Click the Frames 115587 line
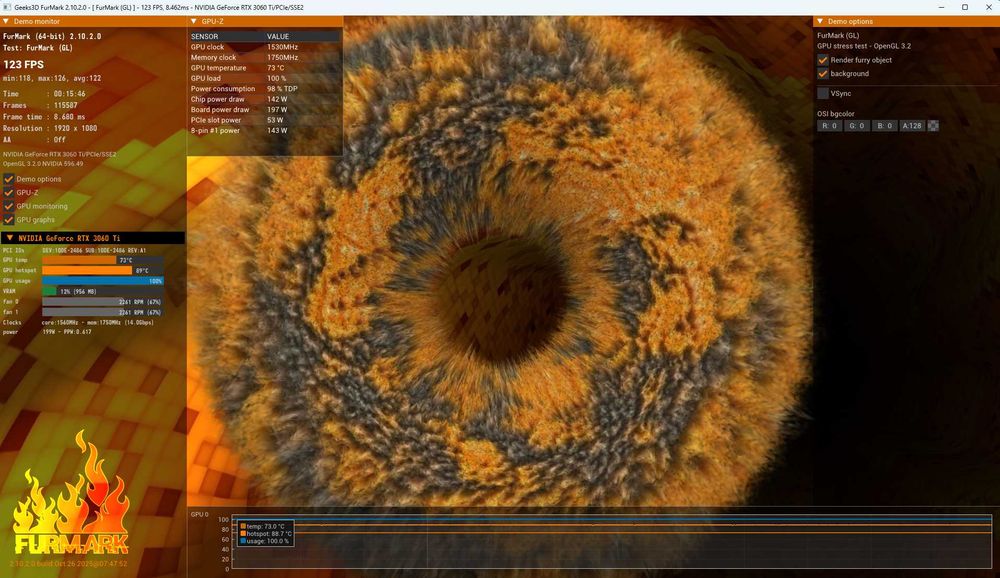The width and height of the screenshot is (1000, 578). coord(40,105)
